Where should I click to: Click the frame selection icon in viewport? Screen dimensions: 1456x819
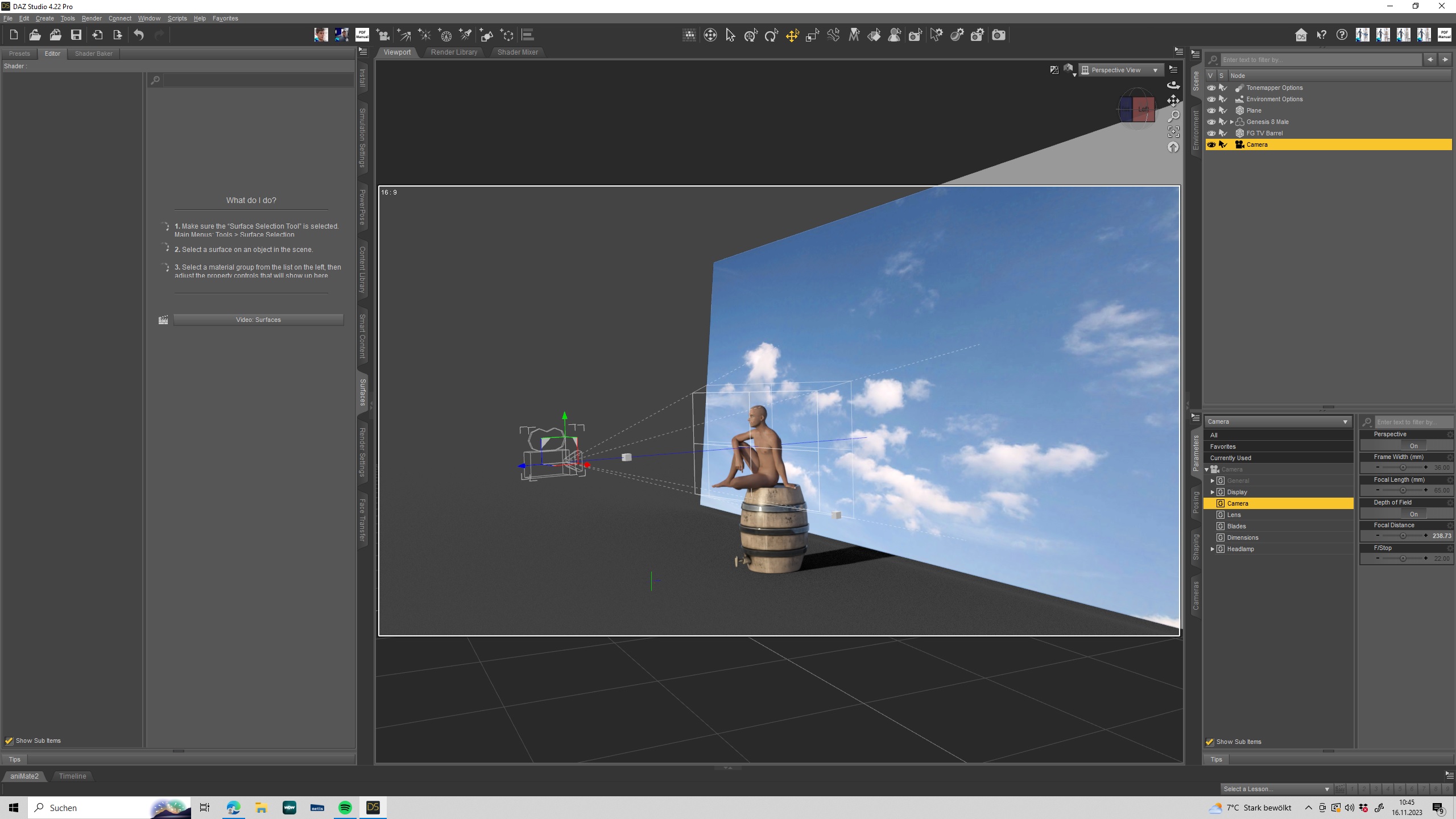pos(1173,132)
